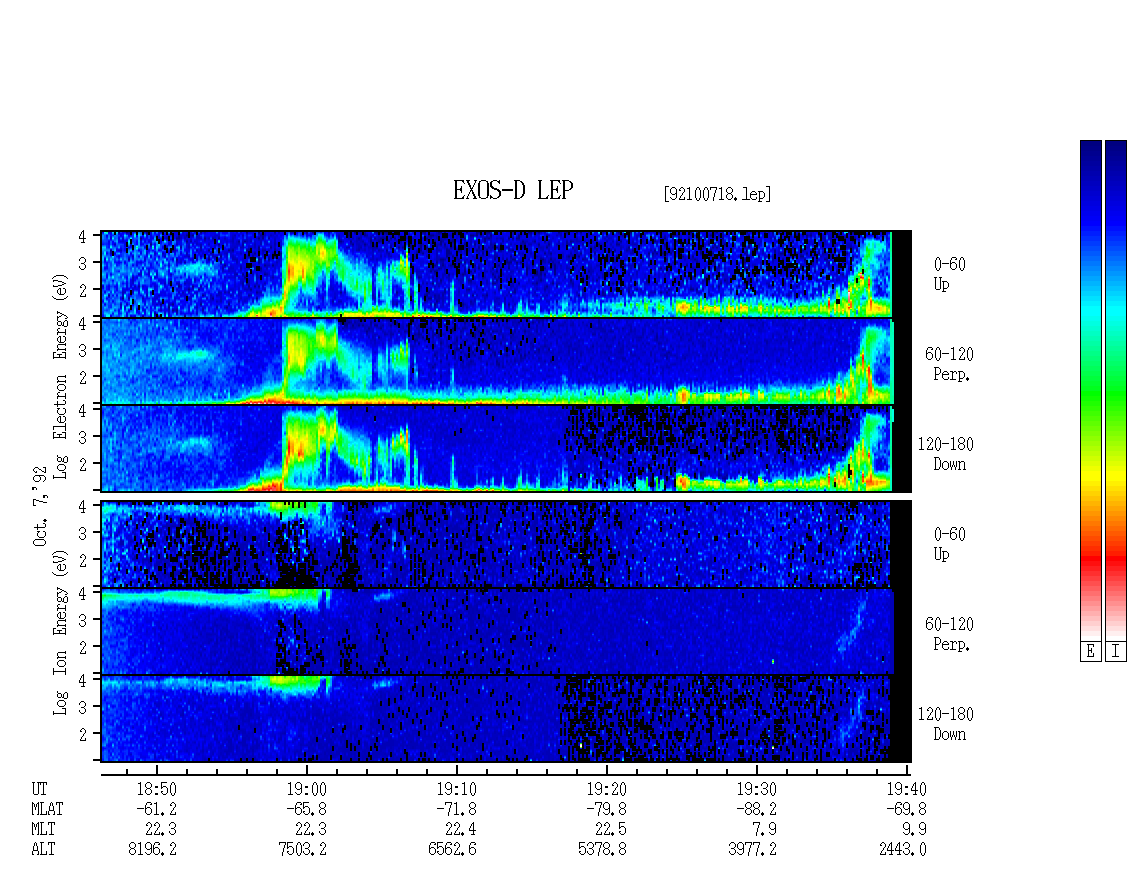Click the MLAT value -61.2
Viewport: 1130px width, 875px height.
156,809
